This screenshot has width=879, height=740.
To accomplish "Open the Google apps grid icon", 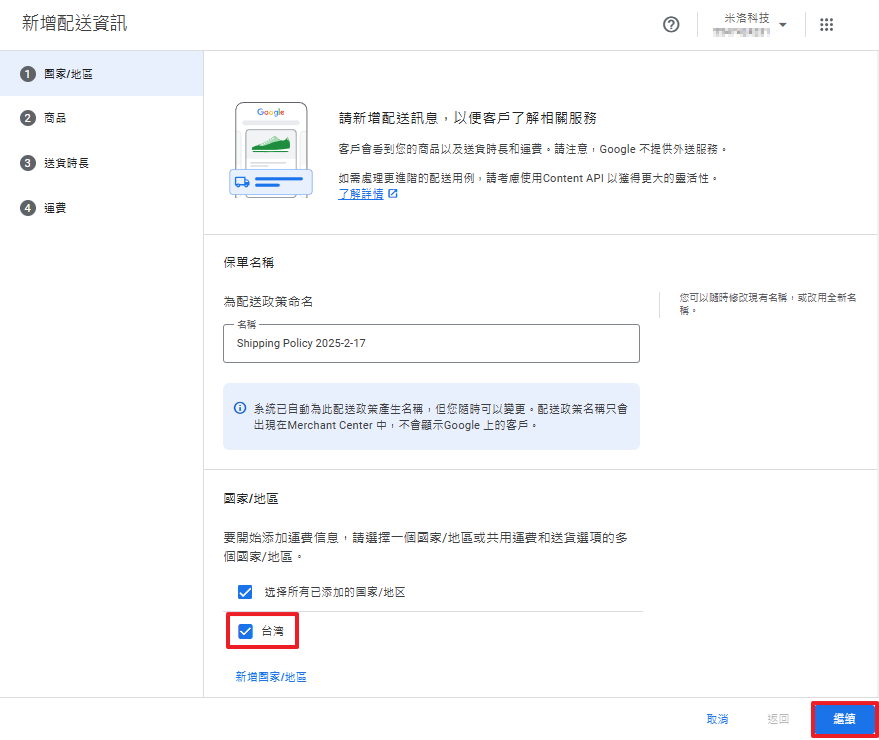I will (826, 25).
